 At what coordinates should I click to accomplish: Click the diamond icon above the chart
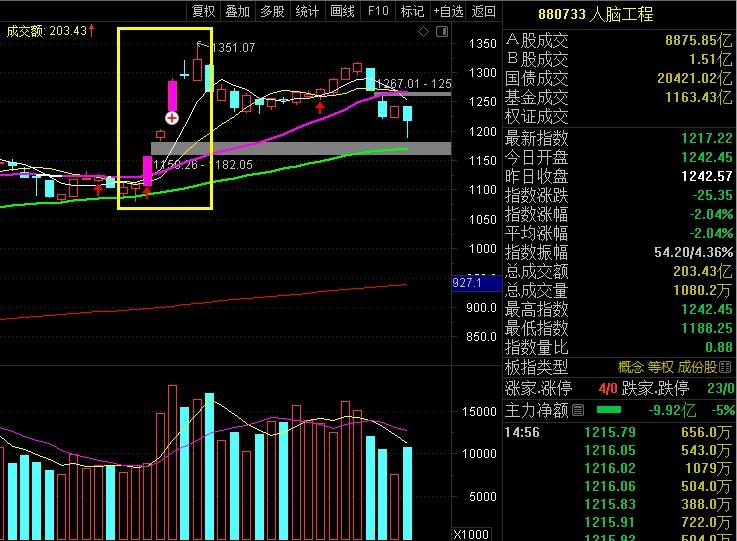coord(423,31)
